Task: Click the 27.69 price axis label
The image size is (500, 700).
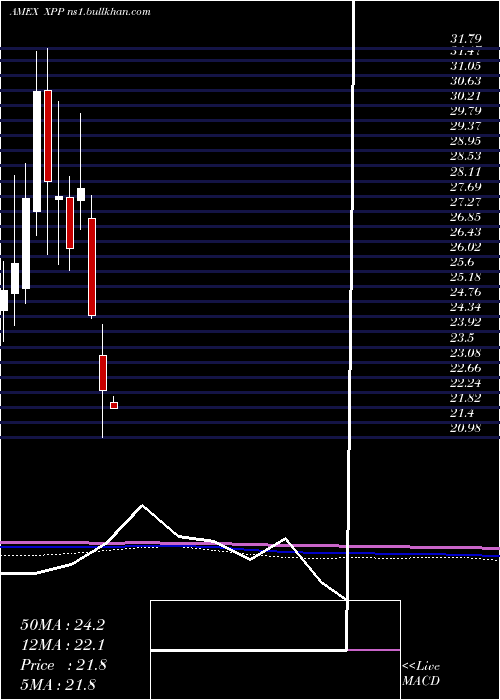Action: (465, 187)
